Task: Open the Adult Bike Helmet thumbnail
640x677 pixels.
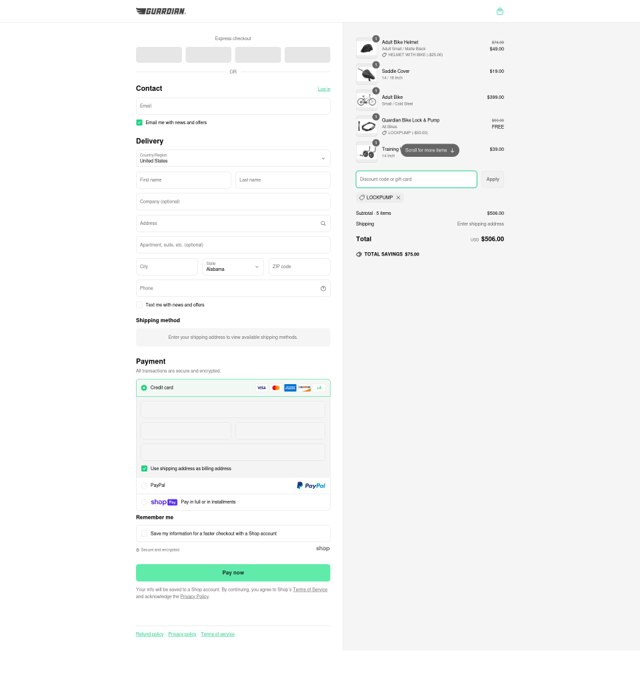Action: tap(367, 48)
